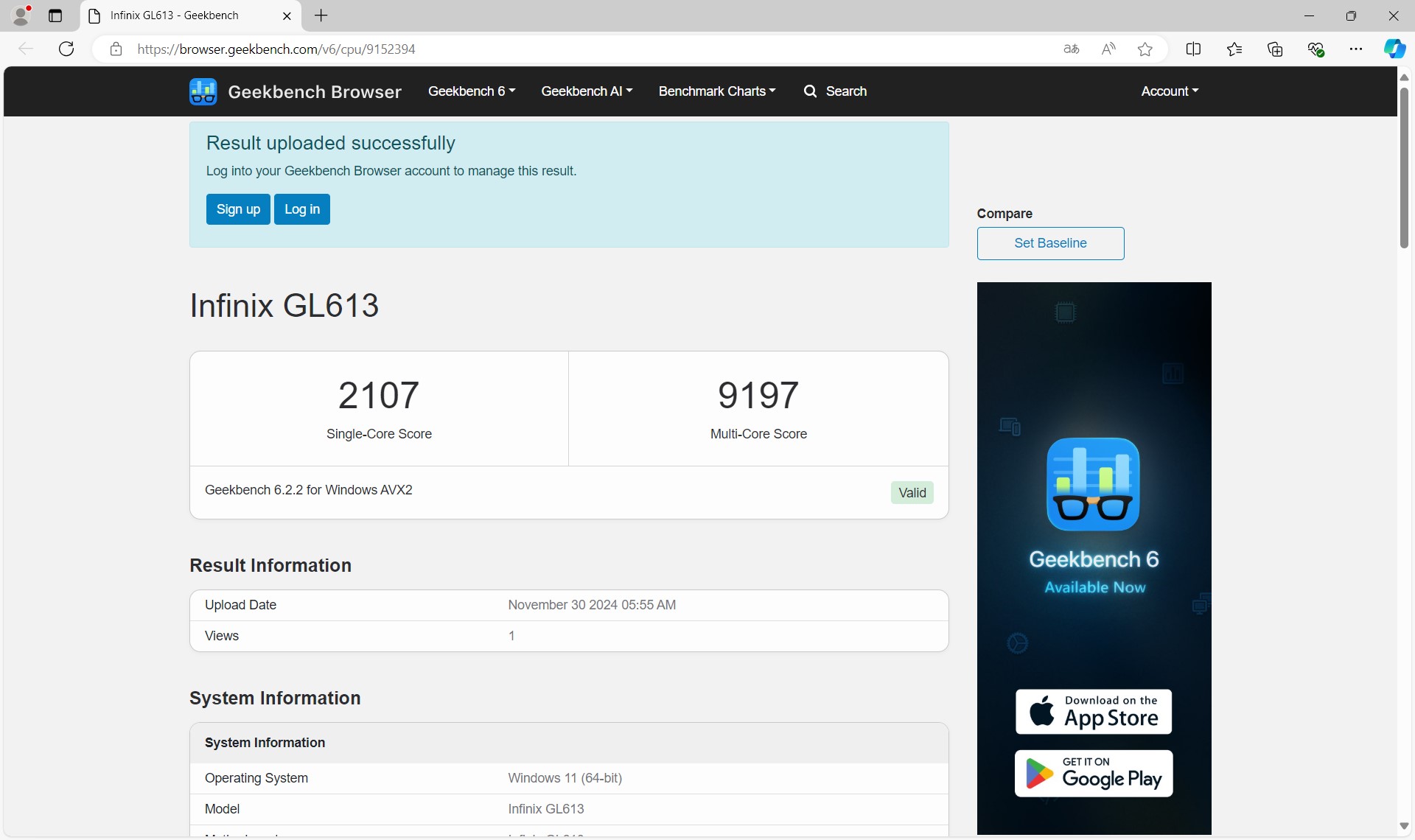
Task: Minimize the browser window
Action: pos(1310,15)
